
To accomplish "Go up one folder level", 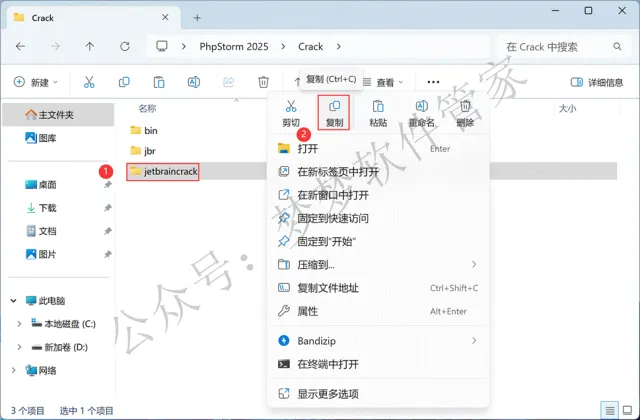I will click(90, 46).
